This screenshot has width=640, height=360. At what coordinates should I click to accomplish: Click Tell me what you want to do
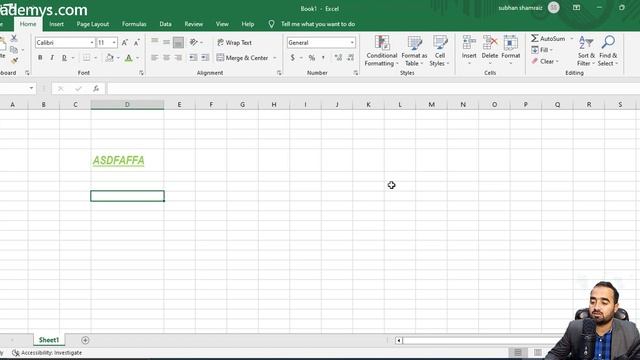pos(318,24)
